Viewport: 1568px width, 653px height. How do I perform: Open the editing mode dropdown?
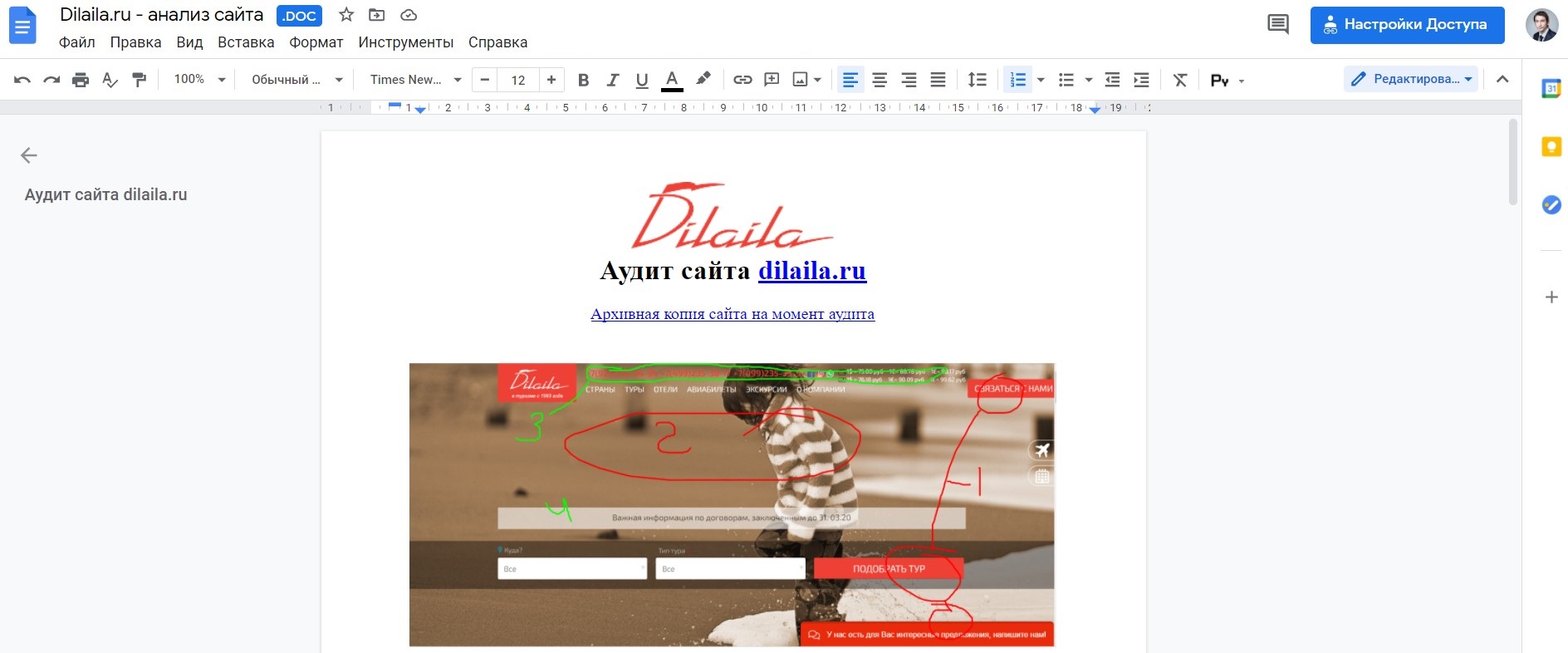click(1411, 80)
